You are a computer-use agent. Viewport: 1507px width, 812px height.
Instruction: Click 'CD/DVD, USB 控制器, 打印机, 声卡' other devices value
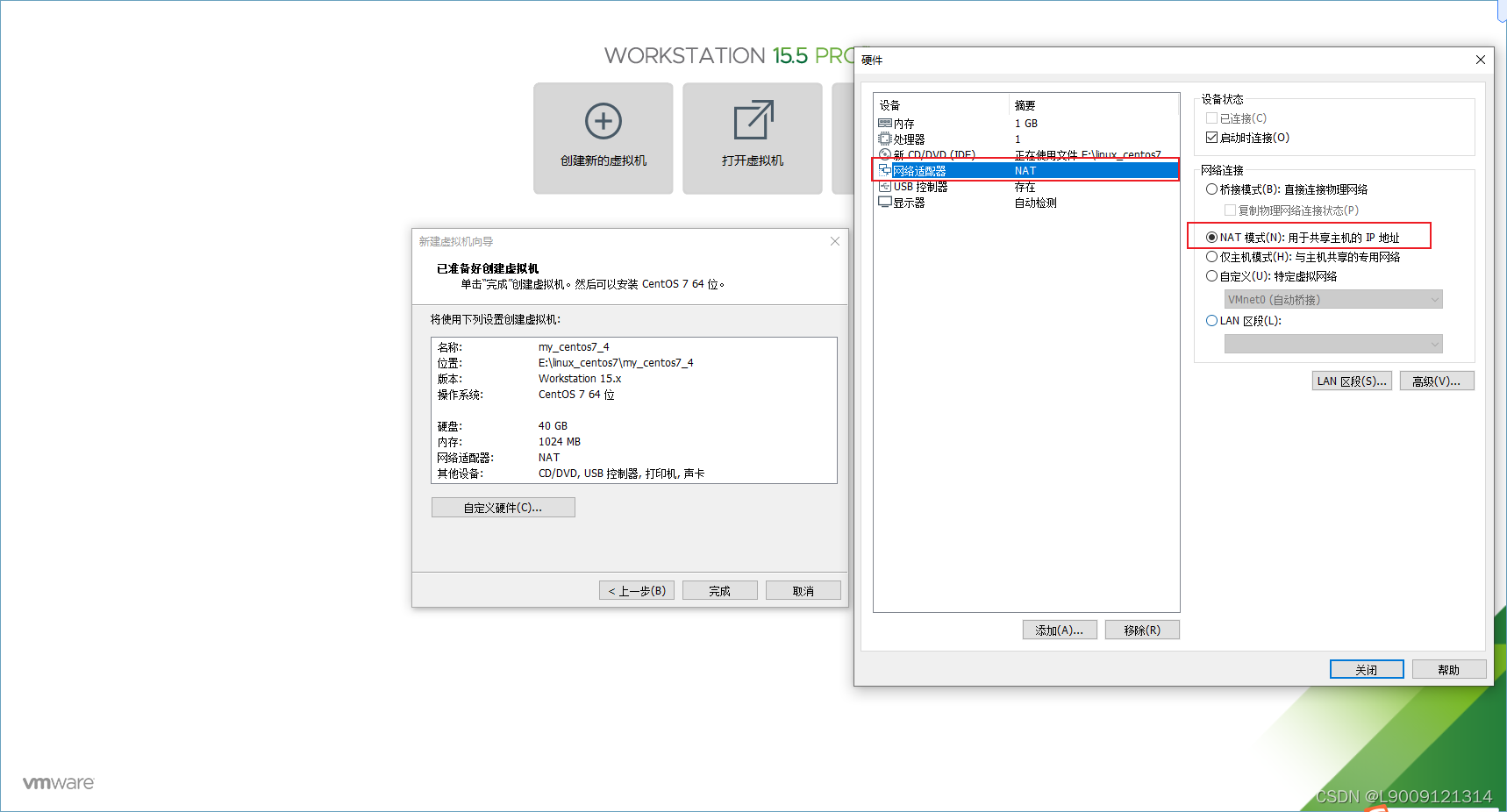coord(622,474)
